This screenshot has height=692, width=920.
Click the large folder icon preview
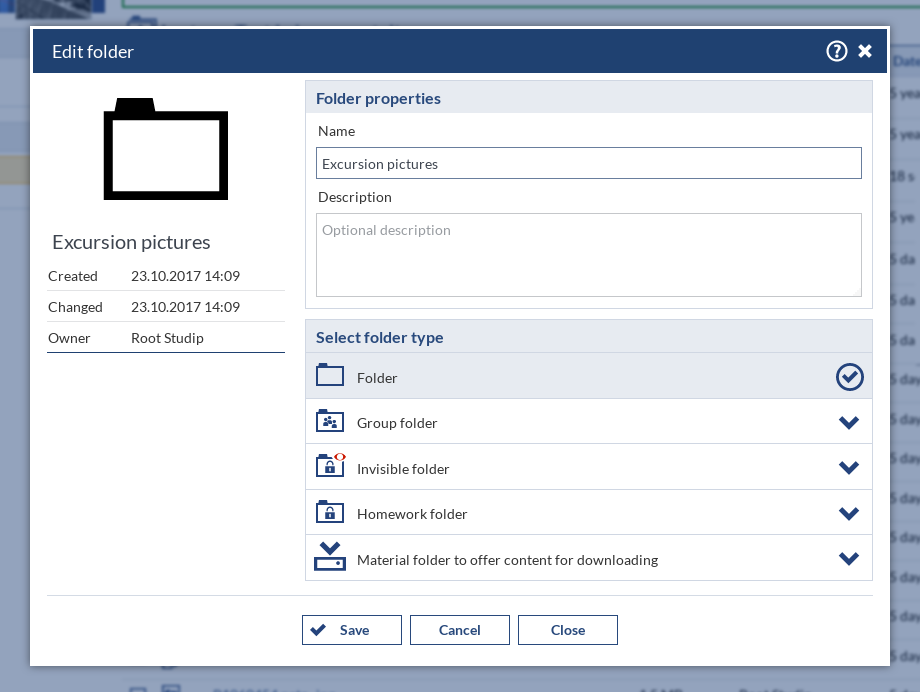point(166,150)
